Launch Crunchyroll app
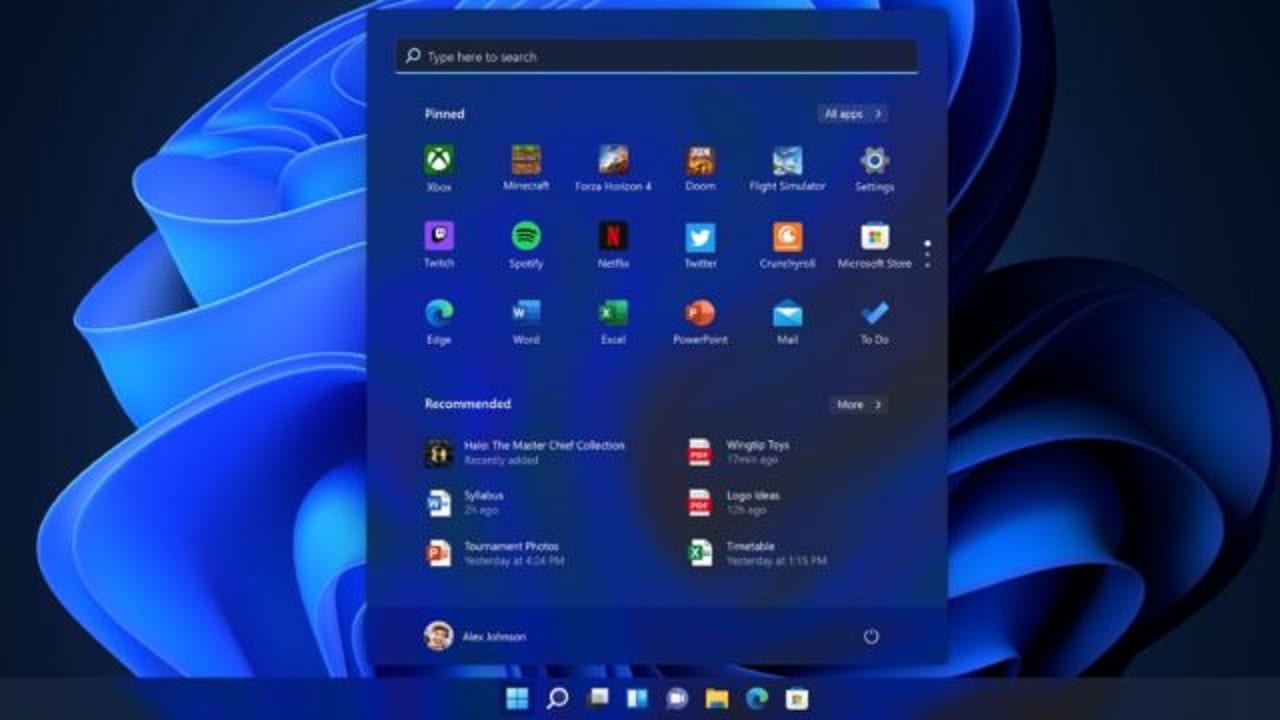The height and width of the screenshot is (720, 1280). [x=787, y=245]
